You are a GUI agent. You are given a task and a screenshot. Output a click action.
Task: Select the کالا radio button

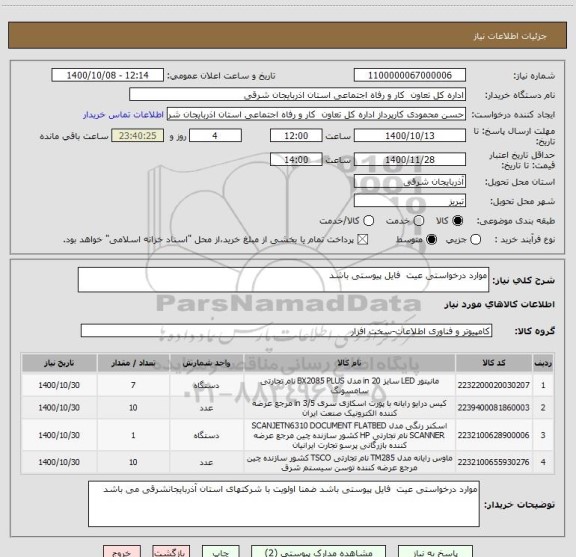click(458, 221)
